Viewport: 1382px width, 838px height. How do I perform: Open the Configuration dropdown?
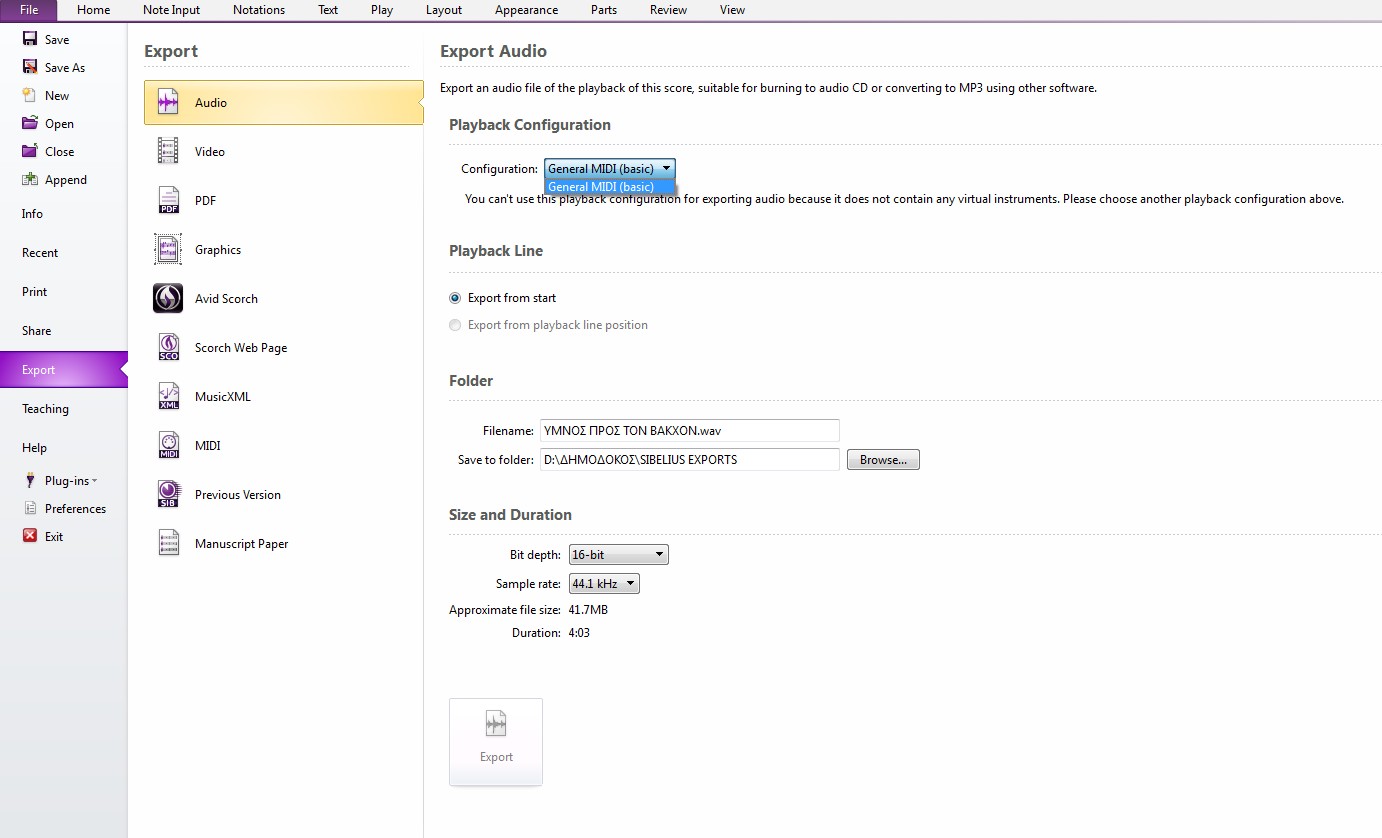pyautogui.click(x=610, y=169)
